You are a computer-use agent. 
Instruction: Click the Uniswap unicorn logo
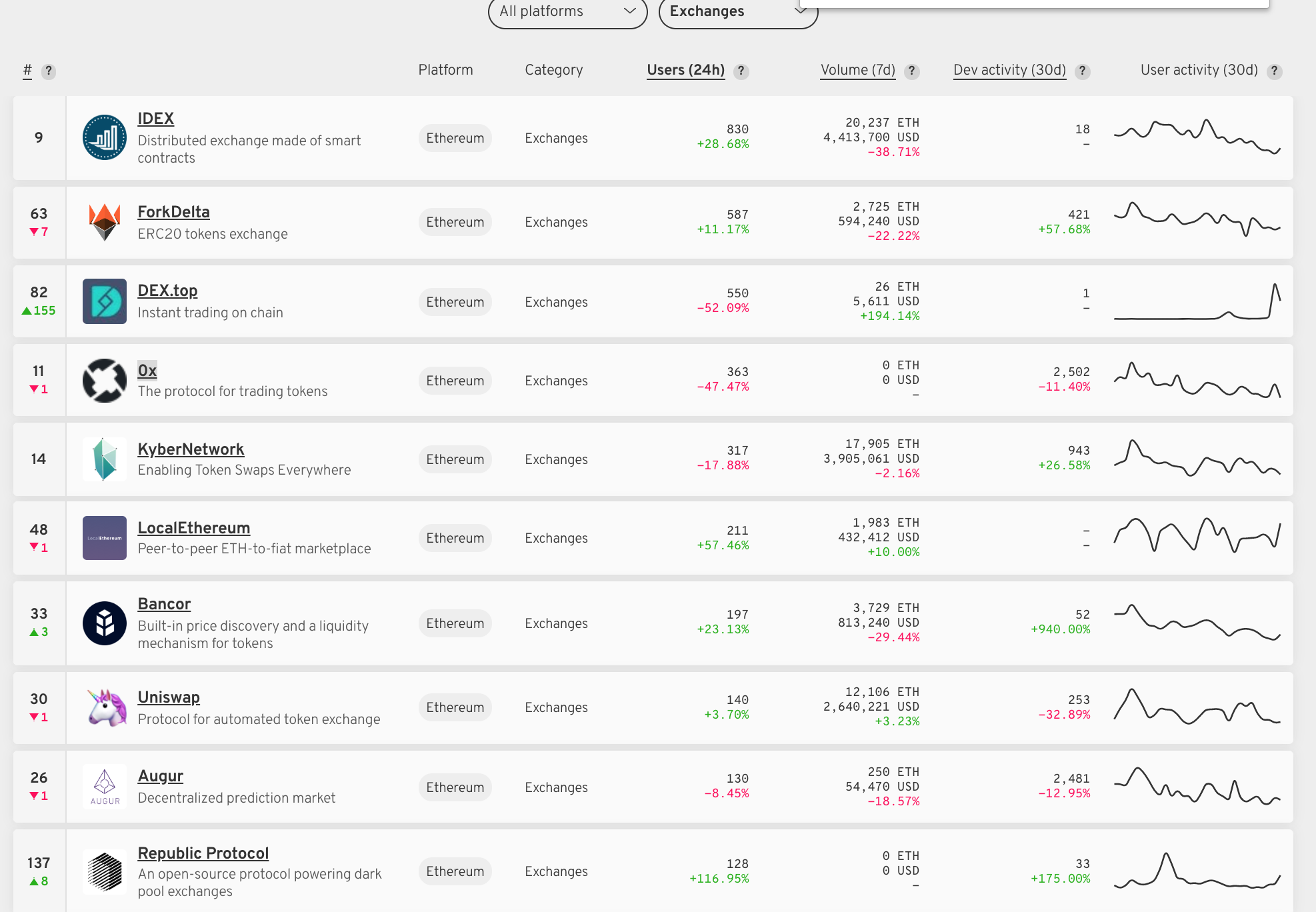[x=107, y=707]
